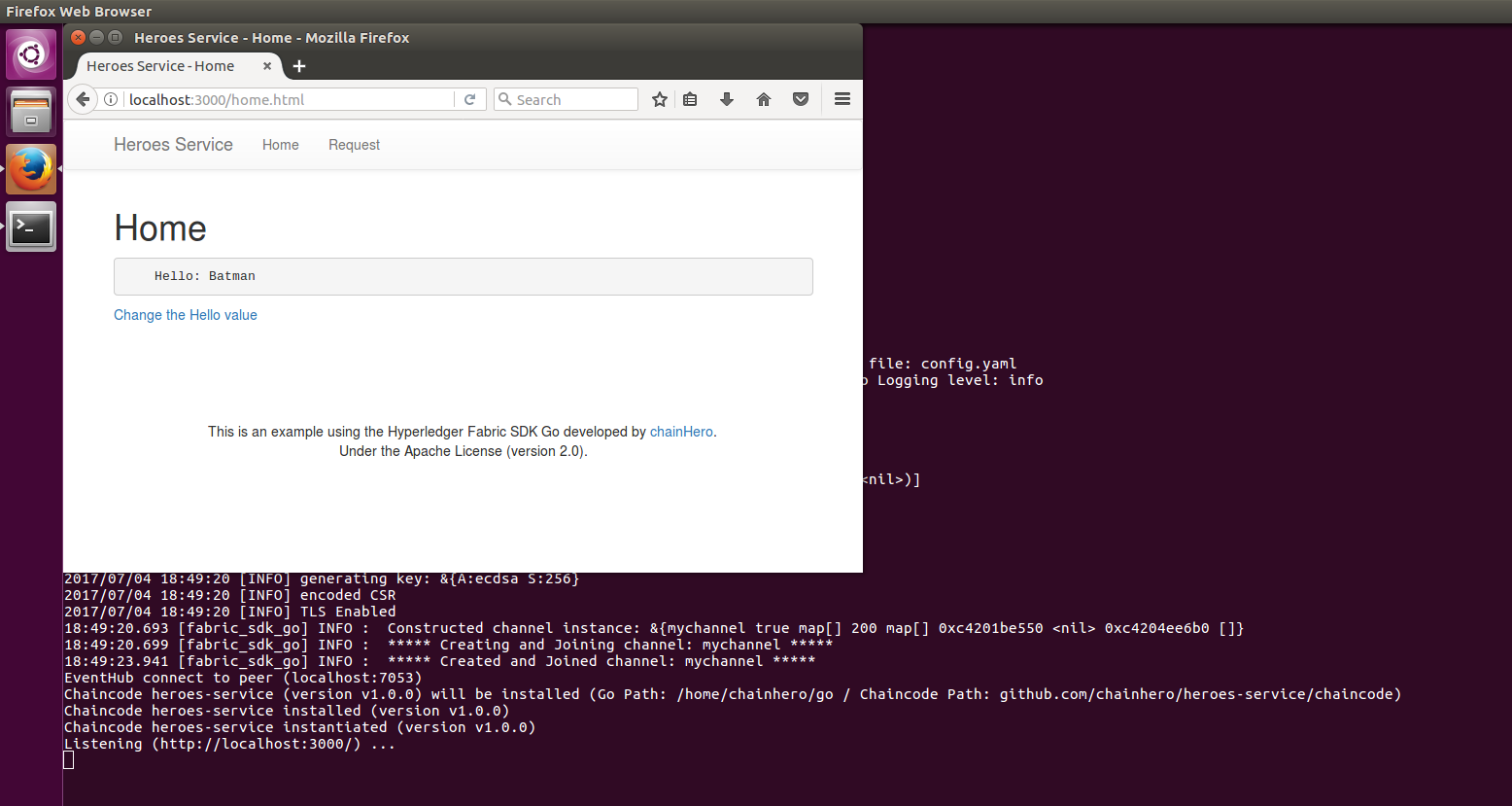Follow the chainHero link in footer
This screenshot has height=806, width=1512.
tap(681, 432)
